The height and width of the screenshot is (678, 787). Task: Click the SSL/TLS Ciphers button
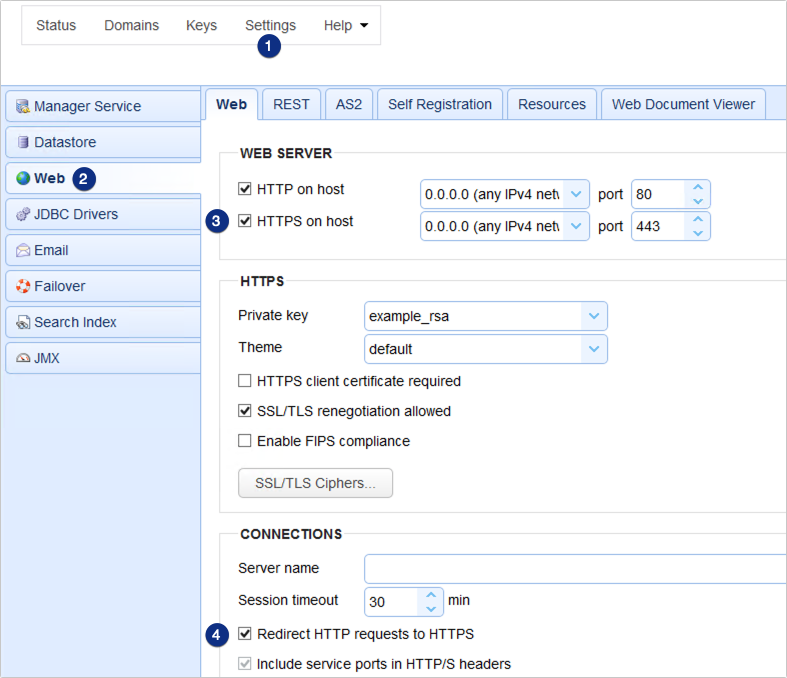pos(315,483)
